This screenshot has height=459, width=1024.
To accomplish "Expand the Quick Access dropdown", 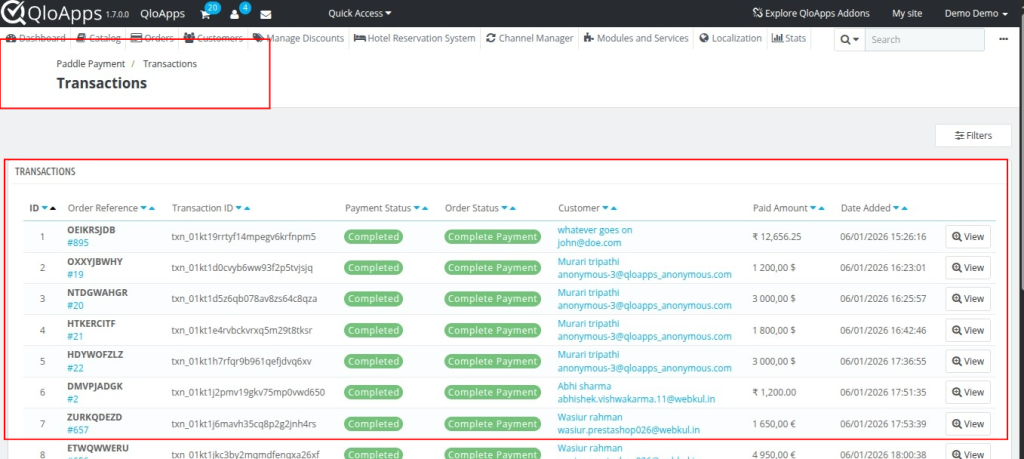I will tap(360, 13).
